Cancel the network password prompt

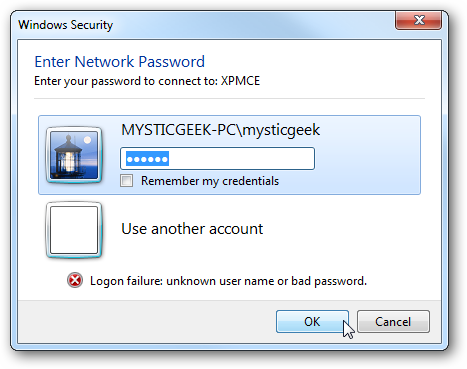[x=393, y=322]
